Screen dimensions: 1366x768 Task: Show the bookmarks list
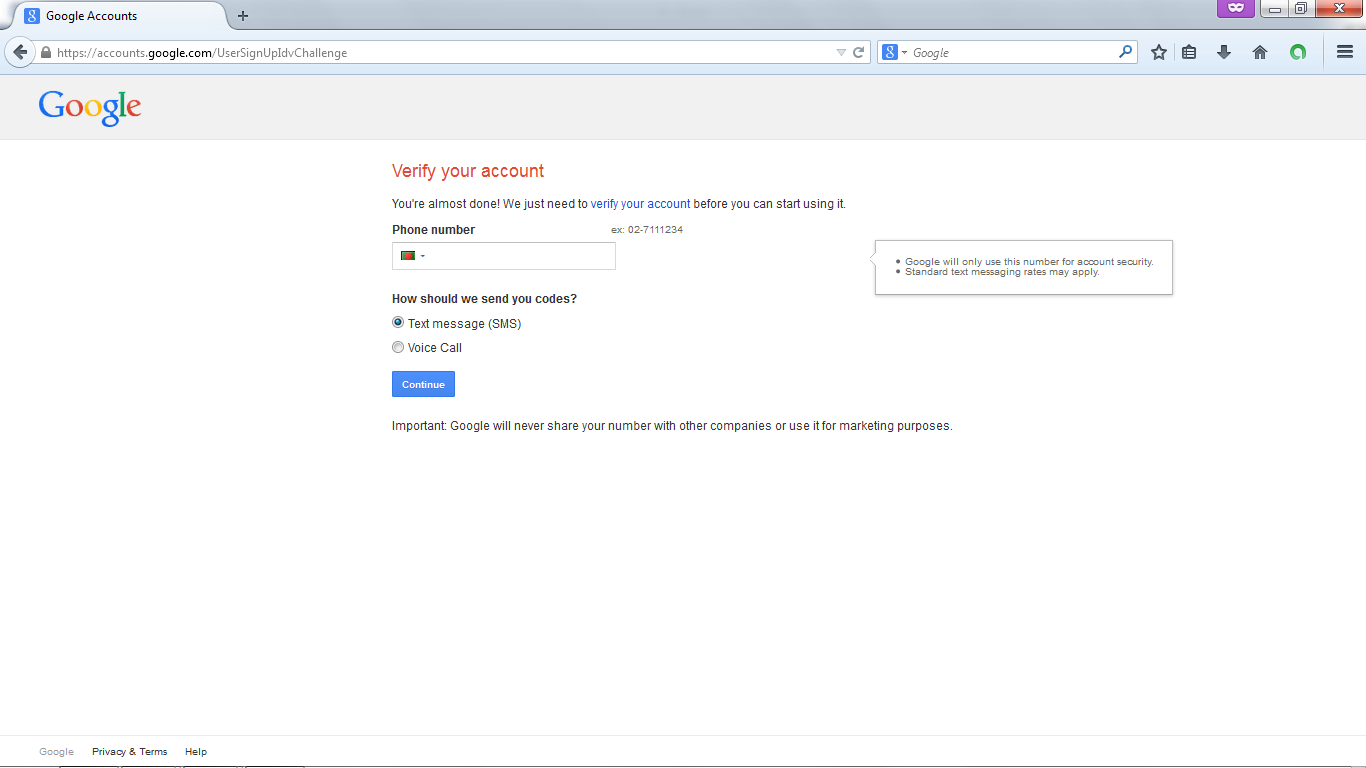(1189, 52)
